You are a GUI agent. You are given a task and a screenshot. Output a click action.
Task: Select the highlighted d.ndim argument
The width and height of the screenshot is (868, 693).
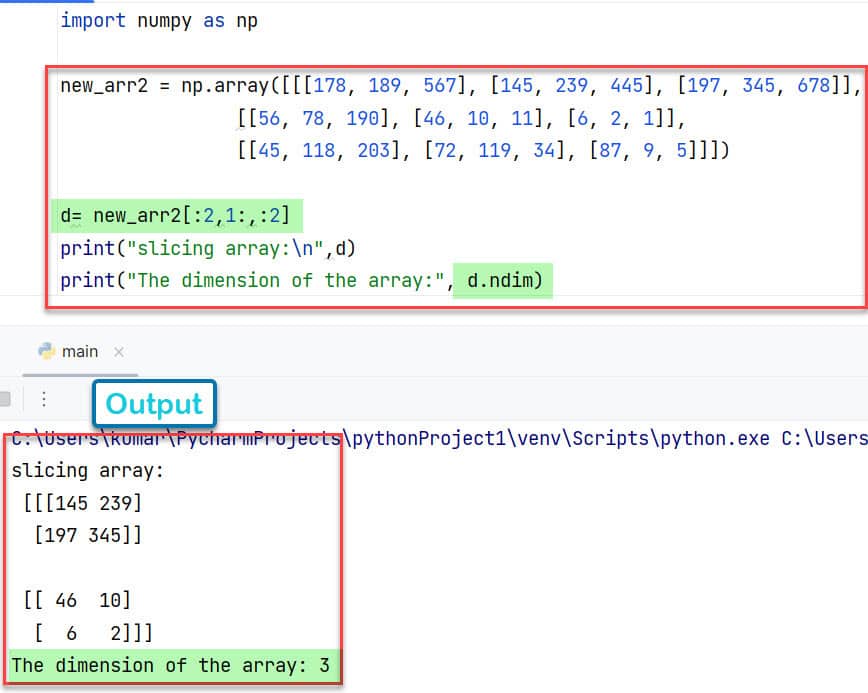tap(500, 281)
